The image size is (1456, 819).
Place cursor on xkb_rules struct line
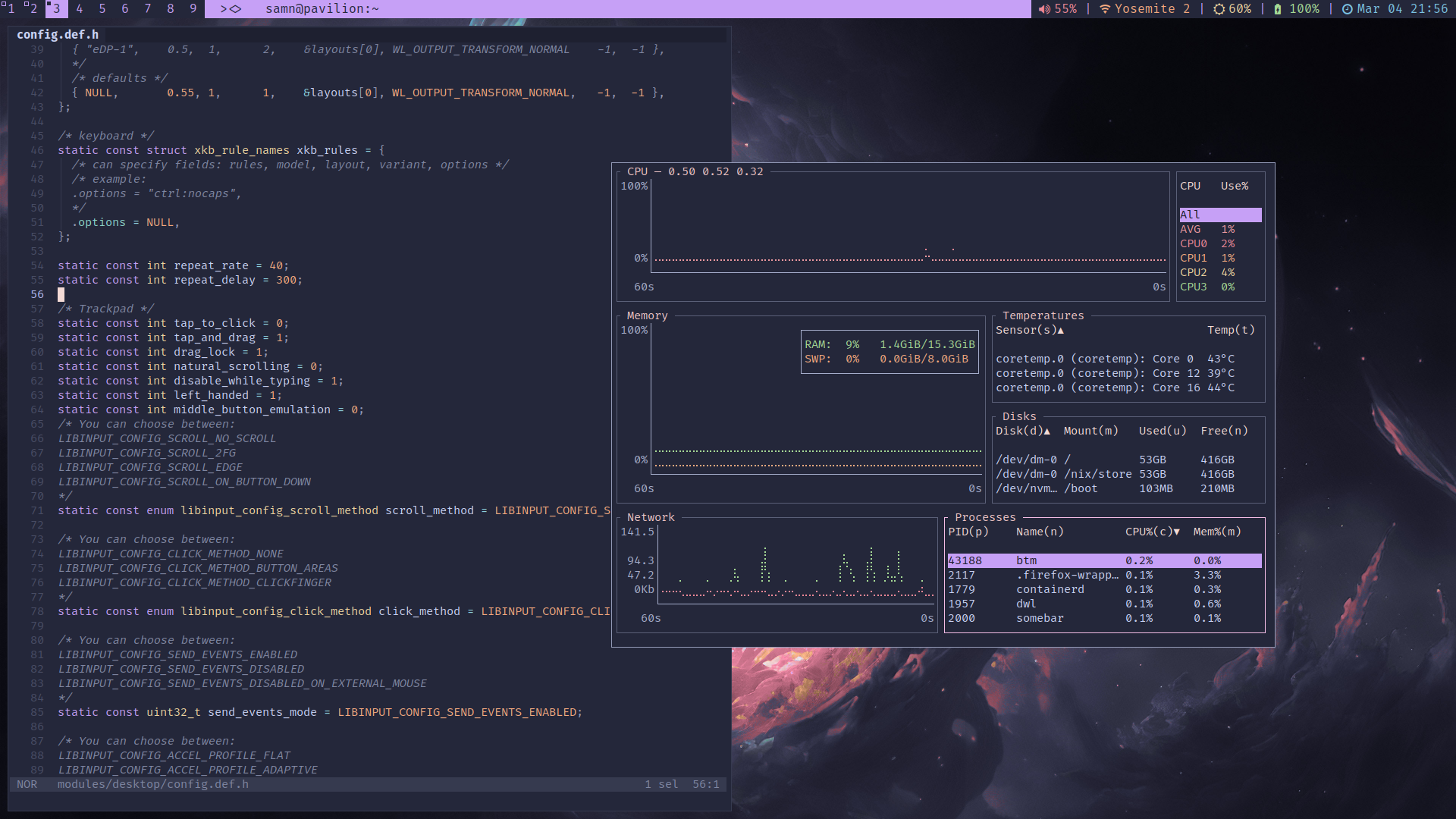[x=221, y=150]
